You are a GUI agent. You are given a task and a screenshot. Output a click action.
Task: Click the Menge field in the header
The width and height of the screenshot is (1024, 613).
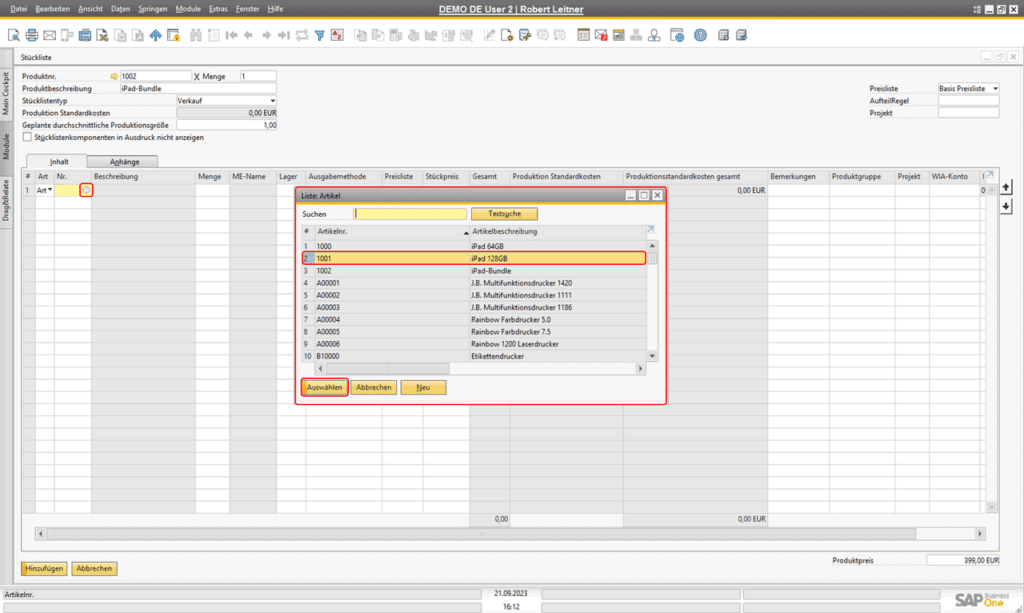tap(258, 76)
